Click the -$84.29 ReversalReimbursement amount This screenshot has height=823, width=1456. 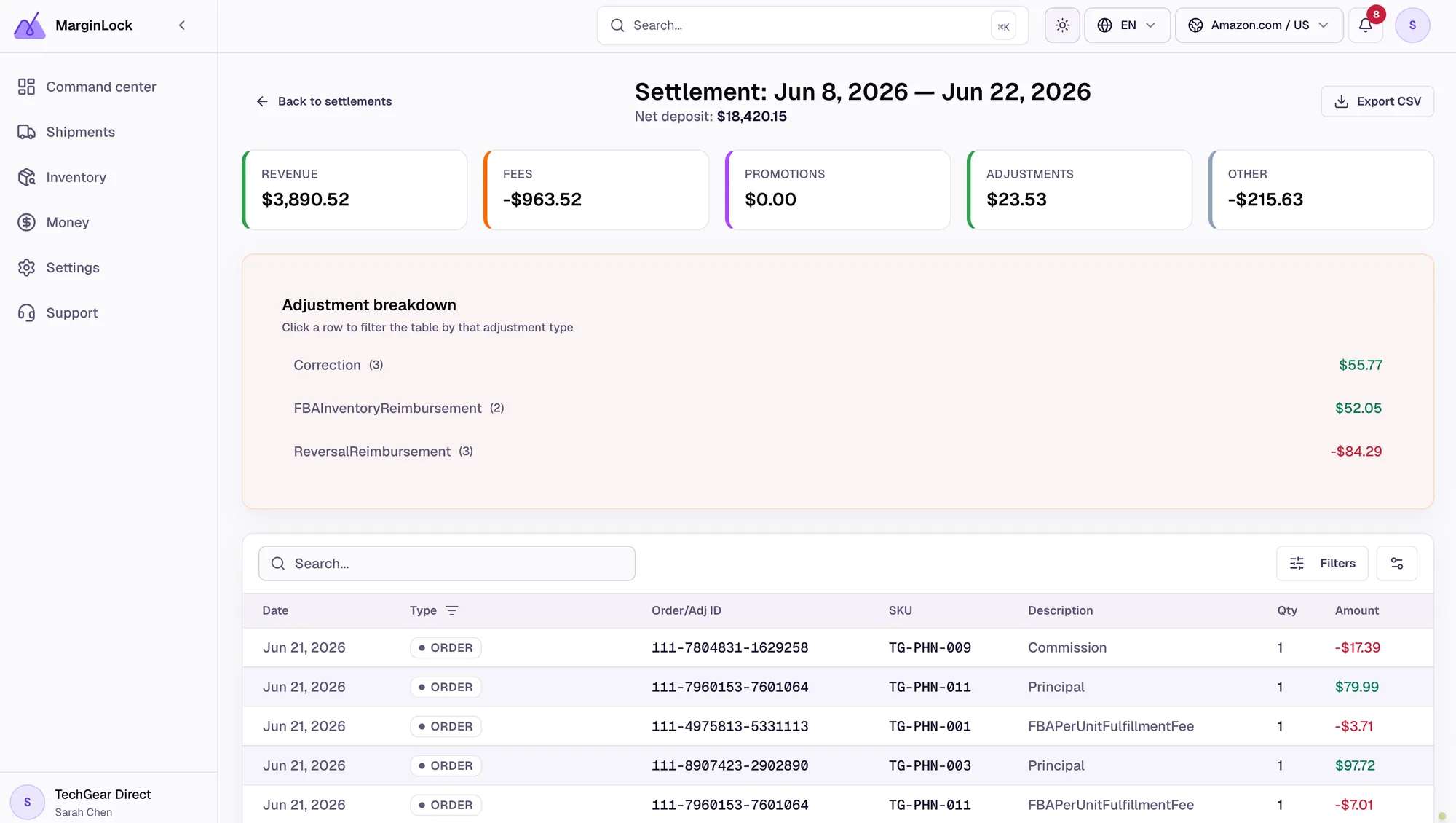pyautogui.click(x=1356, y=452)
